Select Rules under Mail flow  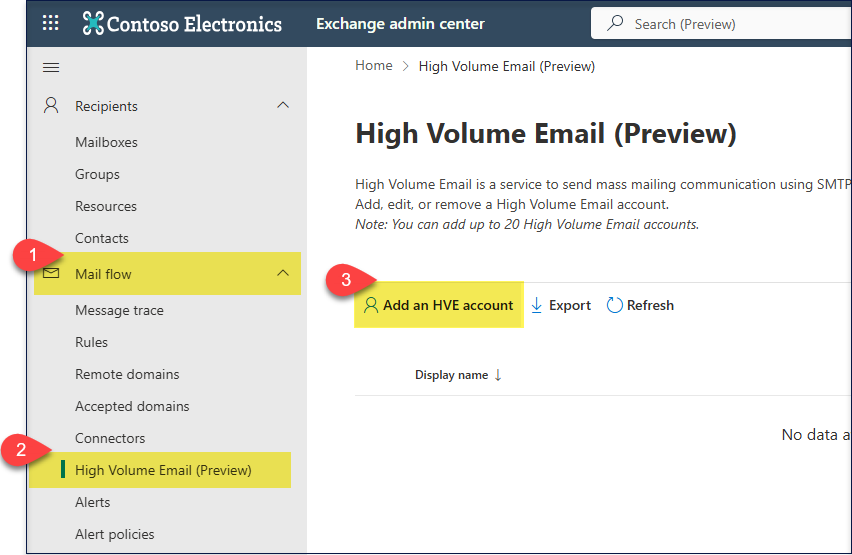click(91, 342)
